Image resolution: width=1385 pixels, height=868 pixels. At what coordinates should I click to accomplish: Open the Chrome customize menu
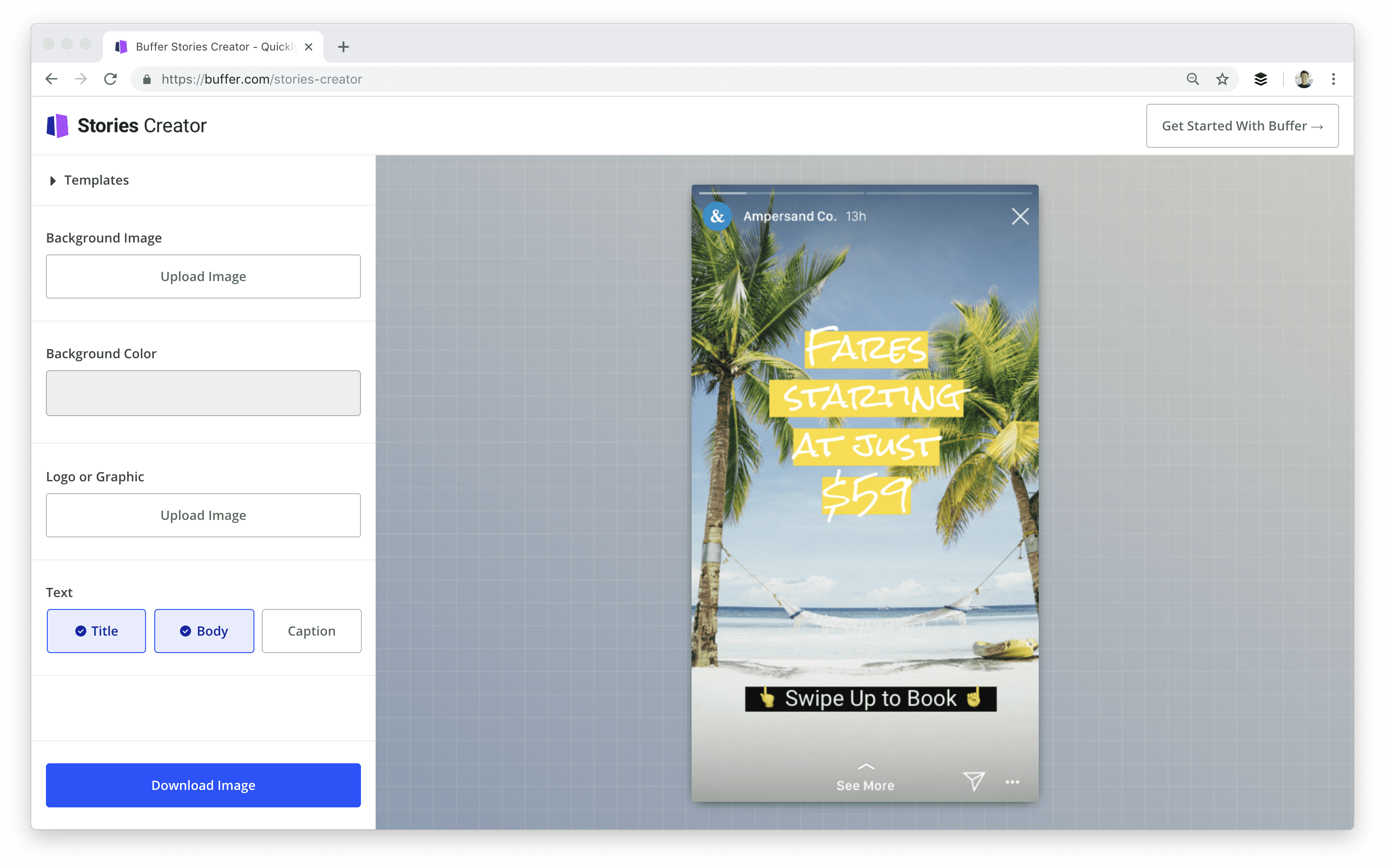pyautogui.click(x=1334, y=79)
